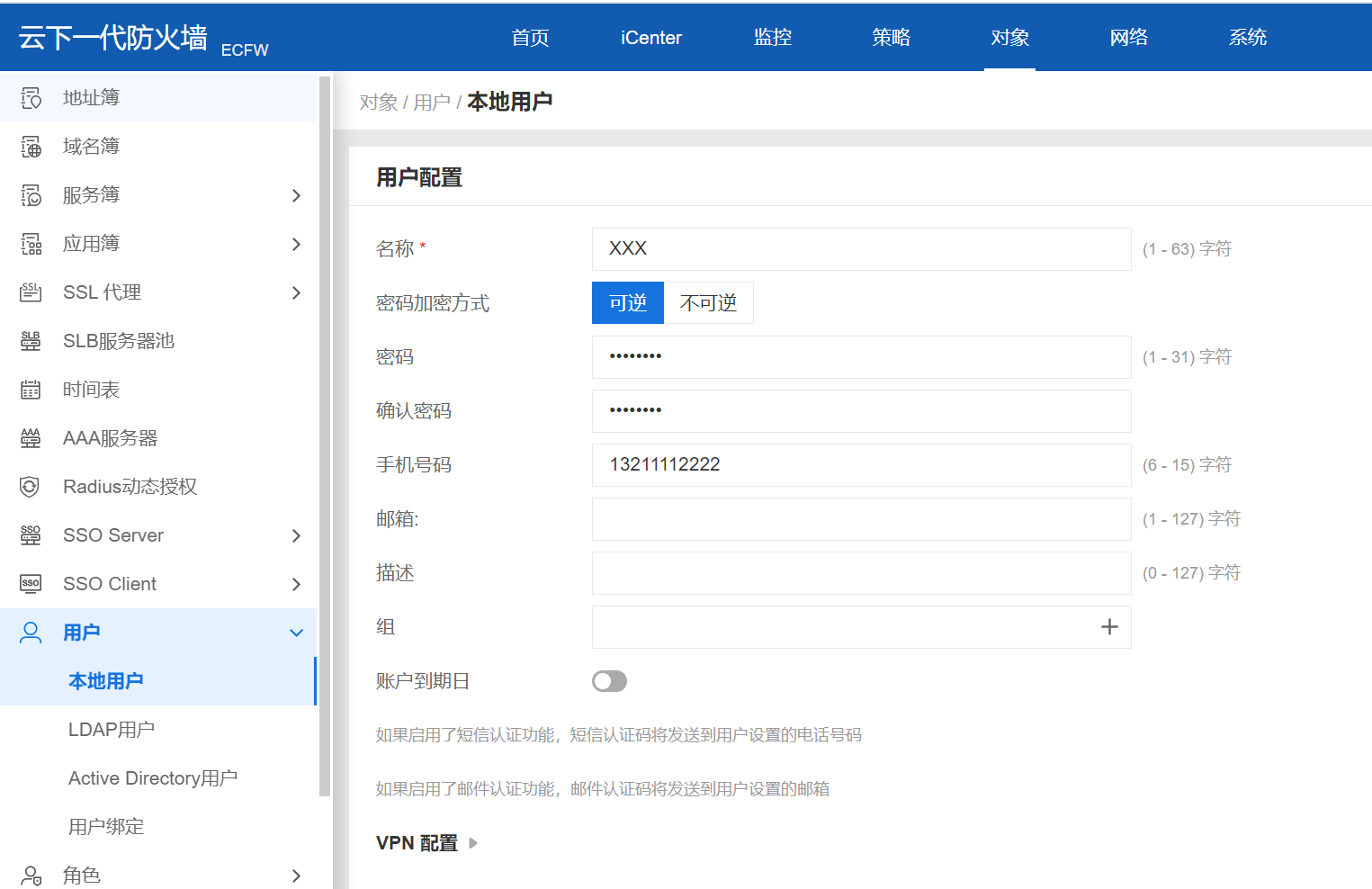Click the domain book (域名簿) sidebar icon

click(x=31, y=147)
